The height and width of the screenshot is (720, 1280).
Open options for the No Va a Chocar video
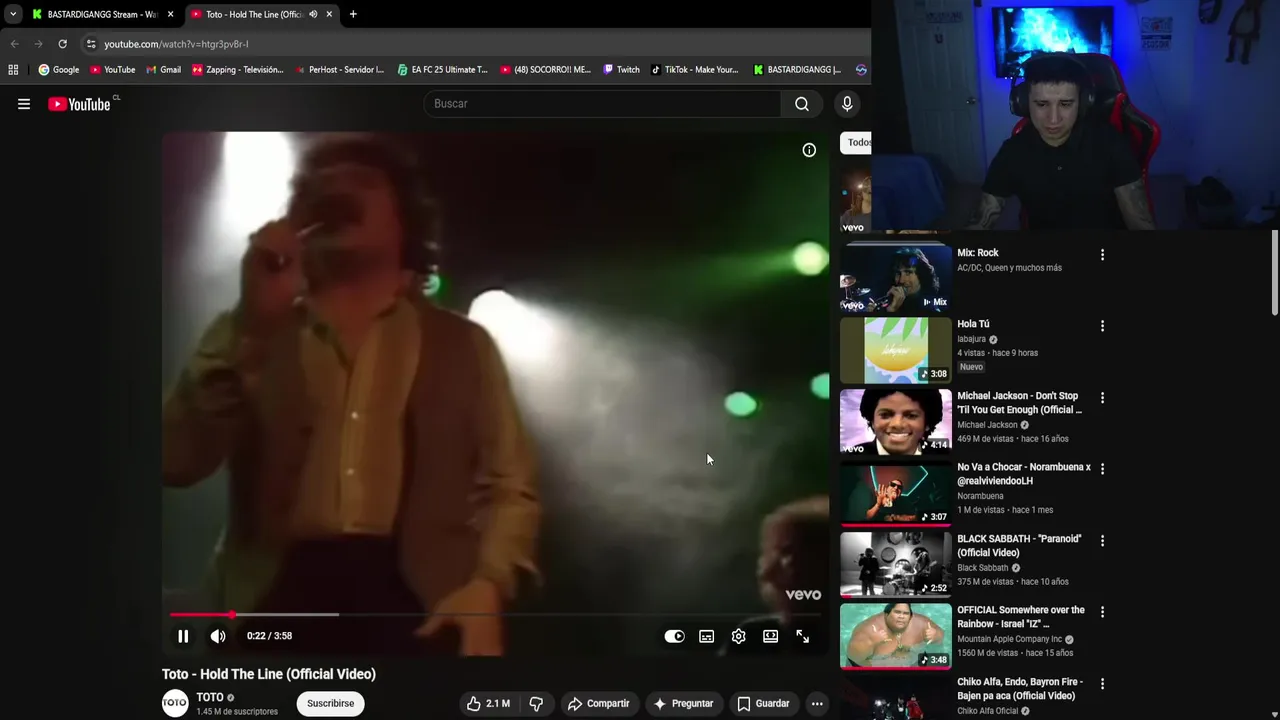click(1102, 469)
